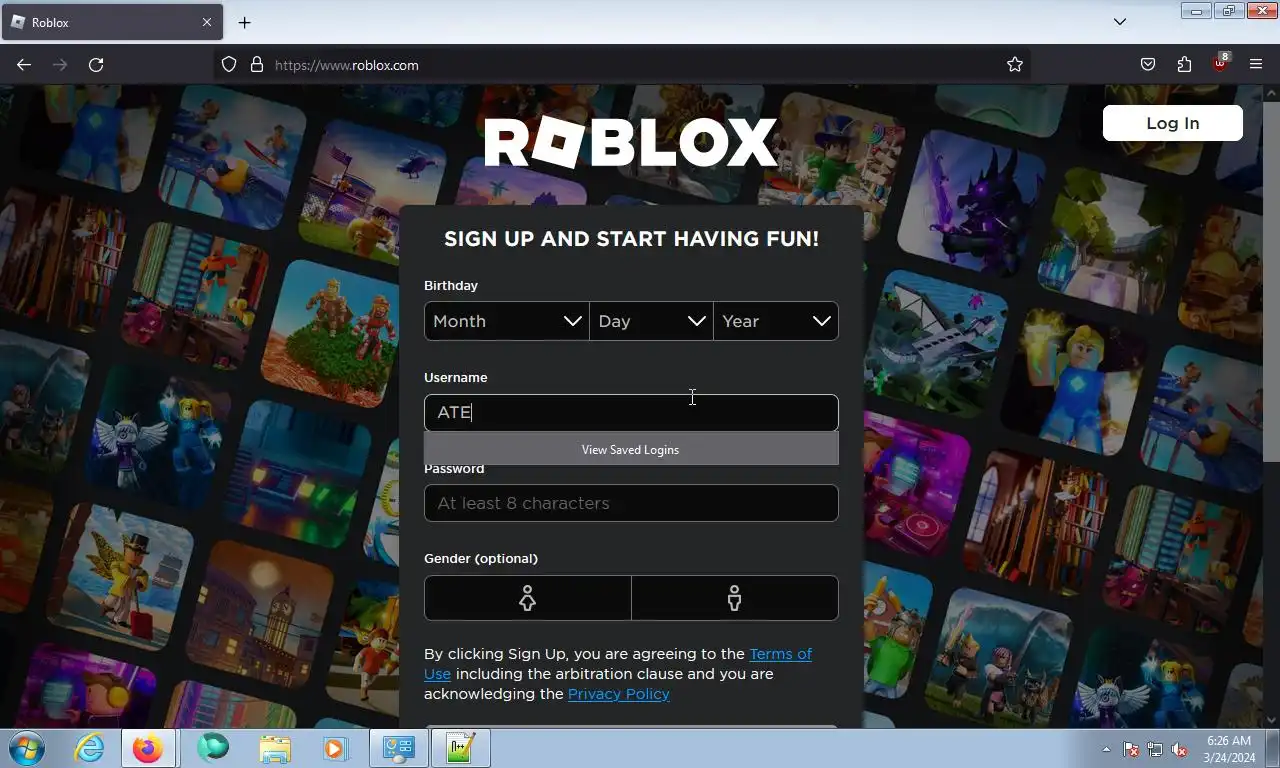Click the Birthday label text

tap(451, 286)
